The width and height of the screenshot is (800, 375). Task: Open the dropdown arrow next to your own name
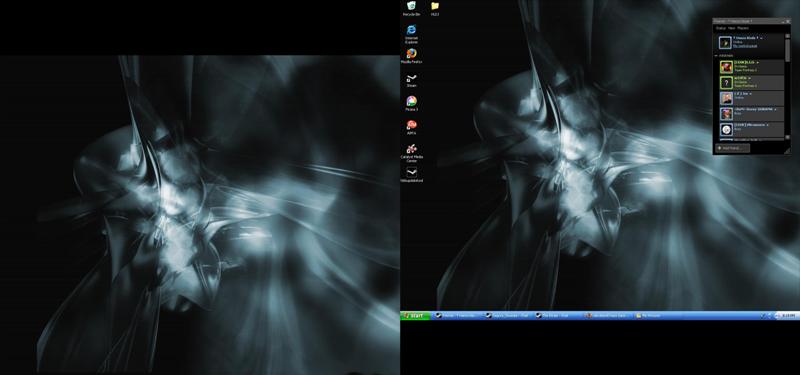pos(761,38)
